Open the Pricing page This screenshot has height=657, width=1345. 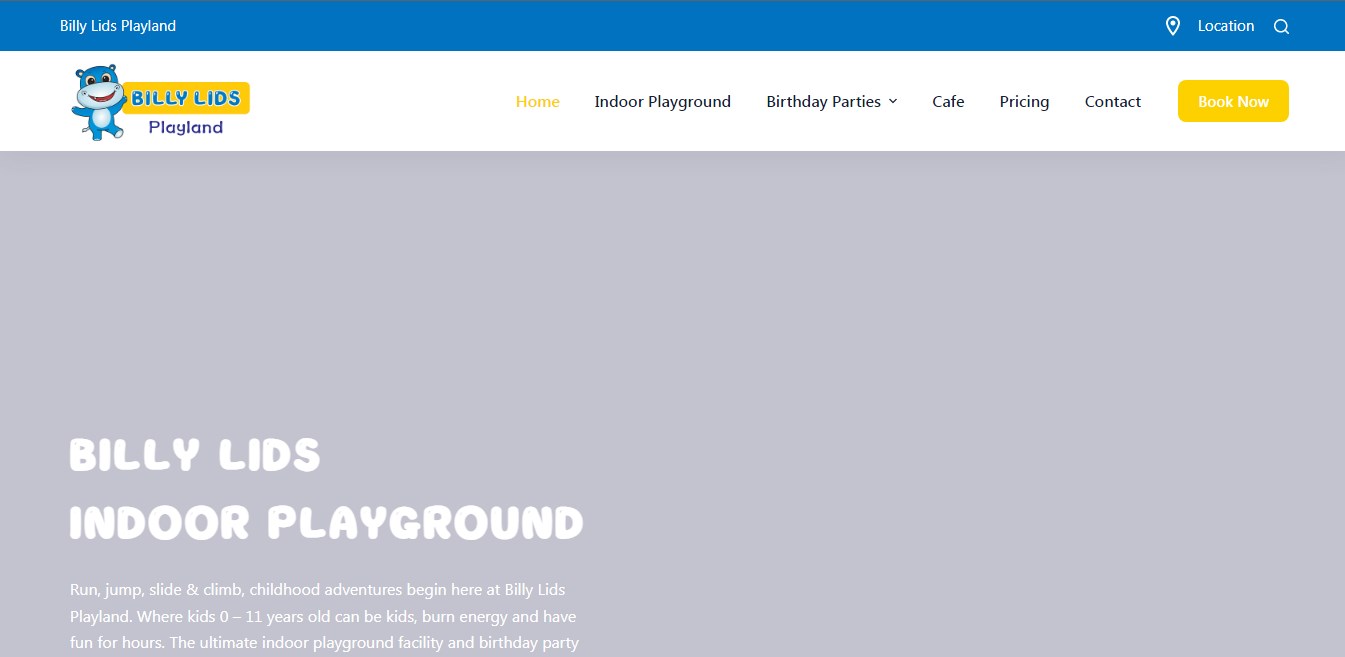click(x=1024, y=101)
